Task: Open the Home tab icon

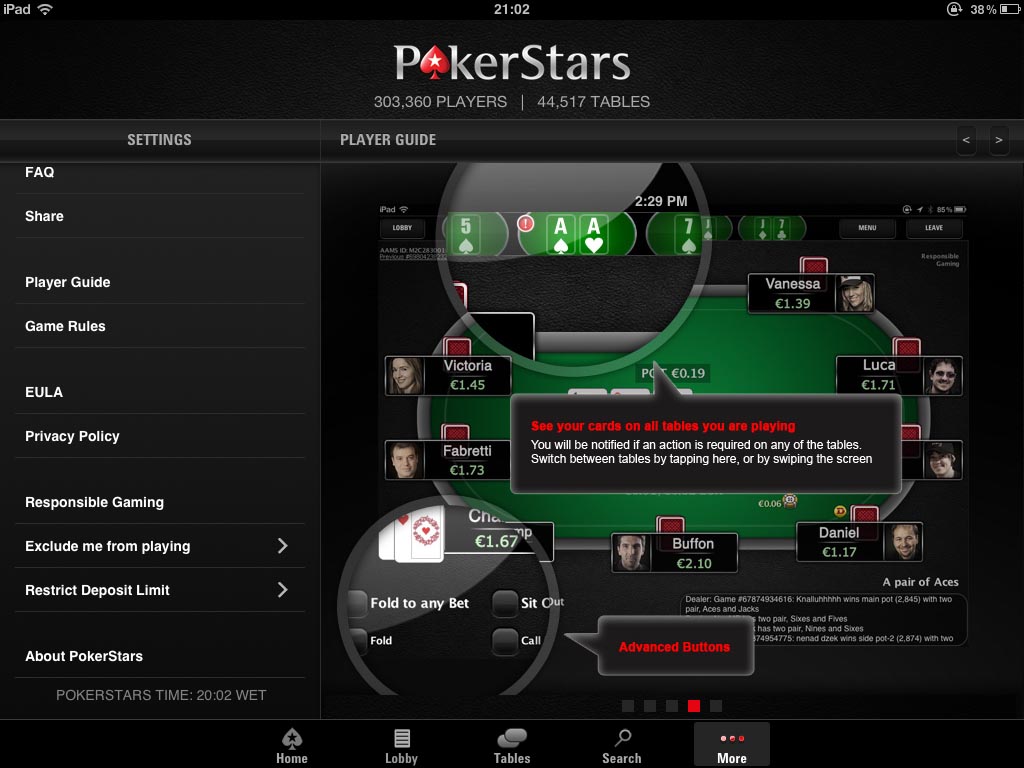Action: coord(291,739)
